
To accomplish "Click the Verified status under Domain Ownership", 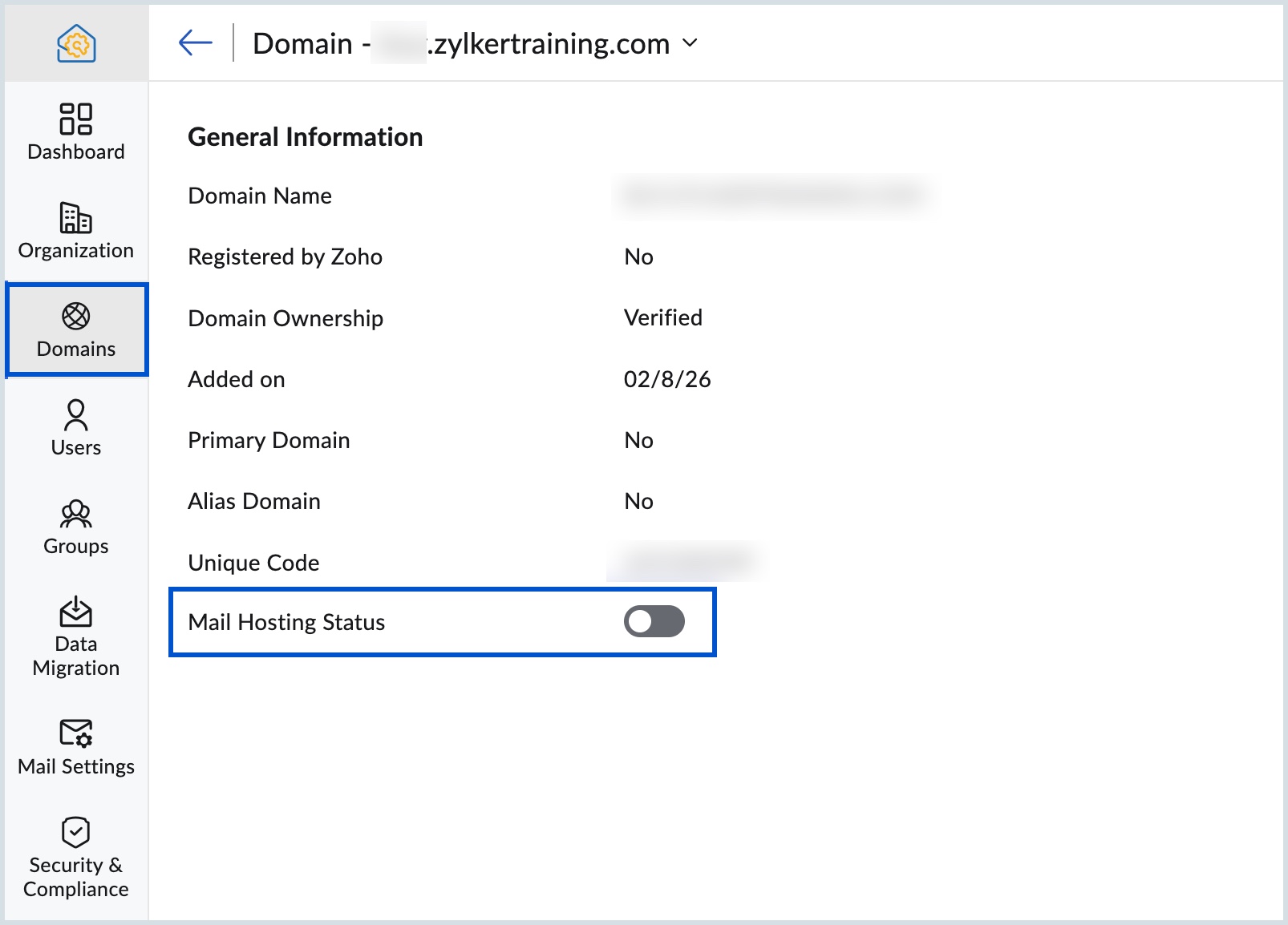I will [x=663, y=317].
